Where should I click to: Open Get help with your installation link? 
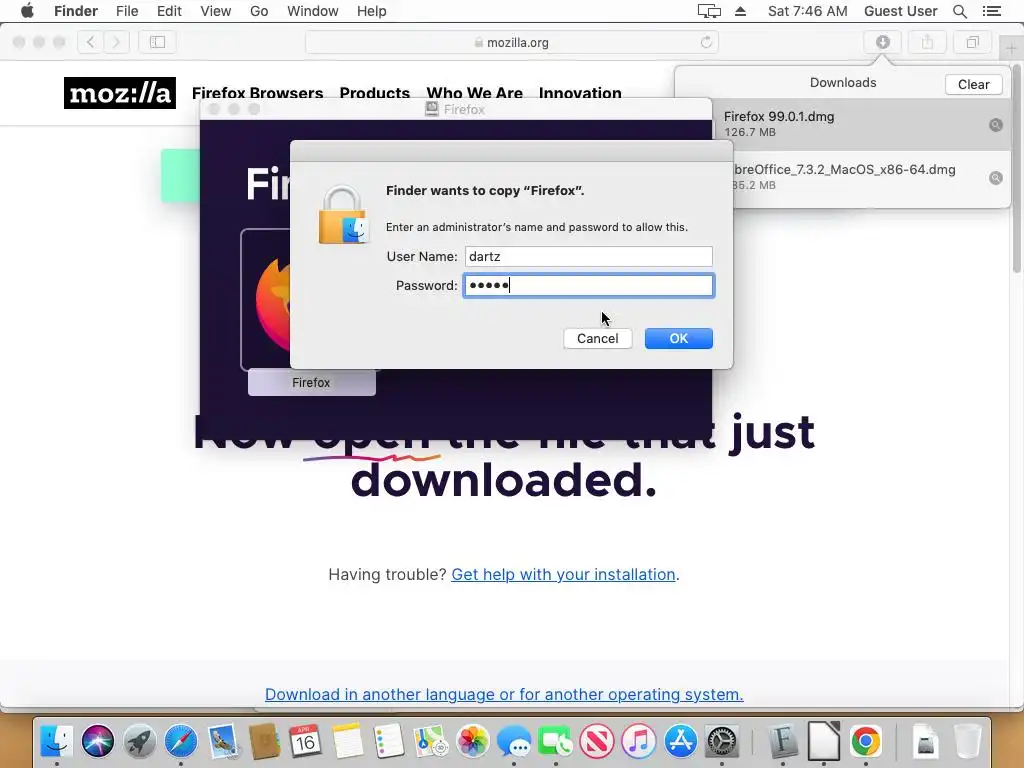[563, 574]
